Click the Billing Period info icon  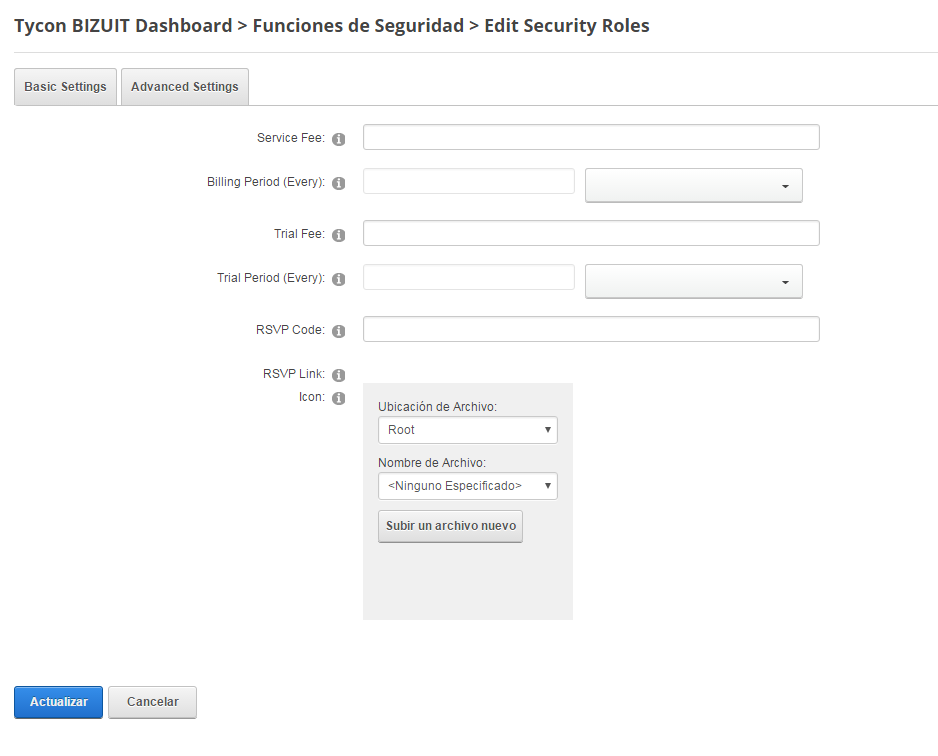pyautogui.click(x=339, y=184)
